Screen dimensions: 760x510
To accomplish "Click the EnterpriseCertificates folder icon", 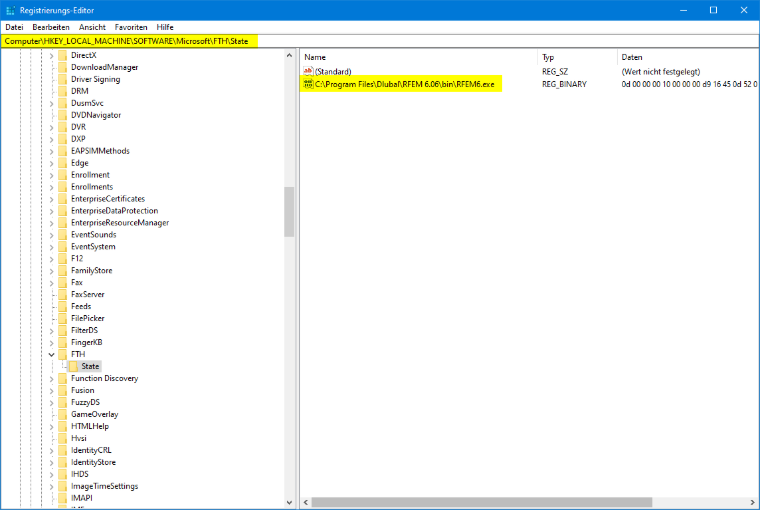I will tap(63, 199).
